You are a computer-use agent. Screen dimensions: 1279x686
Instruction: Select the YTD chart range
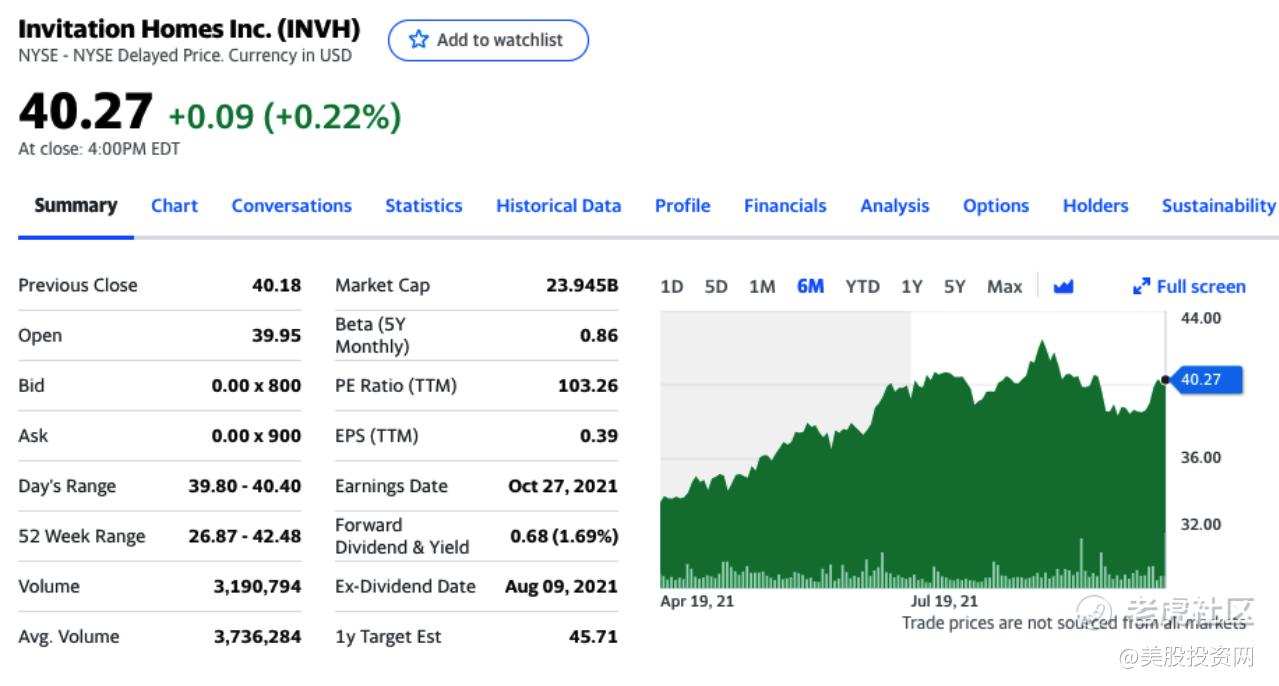tap(862, 287)
